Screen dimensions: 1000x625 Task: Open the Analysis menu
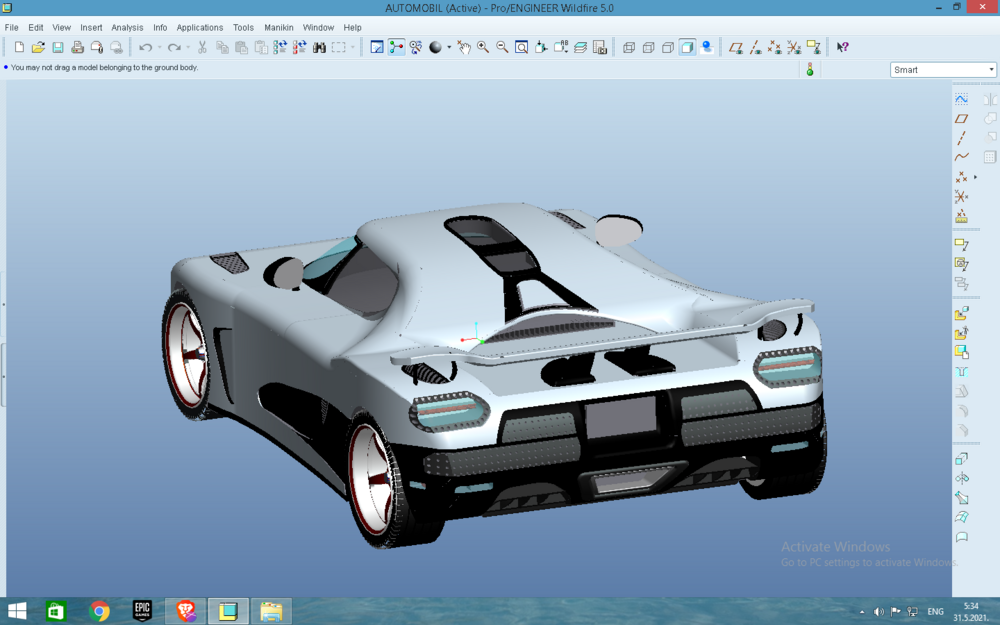click(127, 27)
